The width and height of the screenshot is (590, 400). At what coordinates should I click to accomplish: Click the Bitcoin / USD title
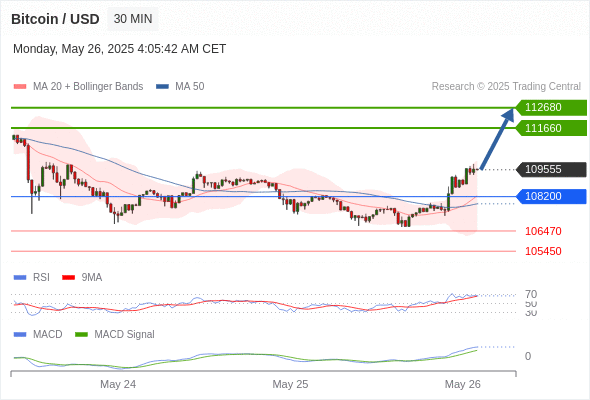pyautogui.click(x=55, y=19)
